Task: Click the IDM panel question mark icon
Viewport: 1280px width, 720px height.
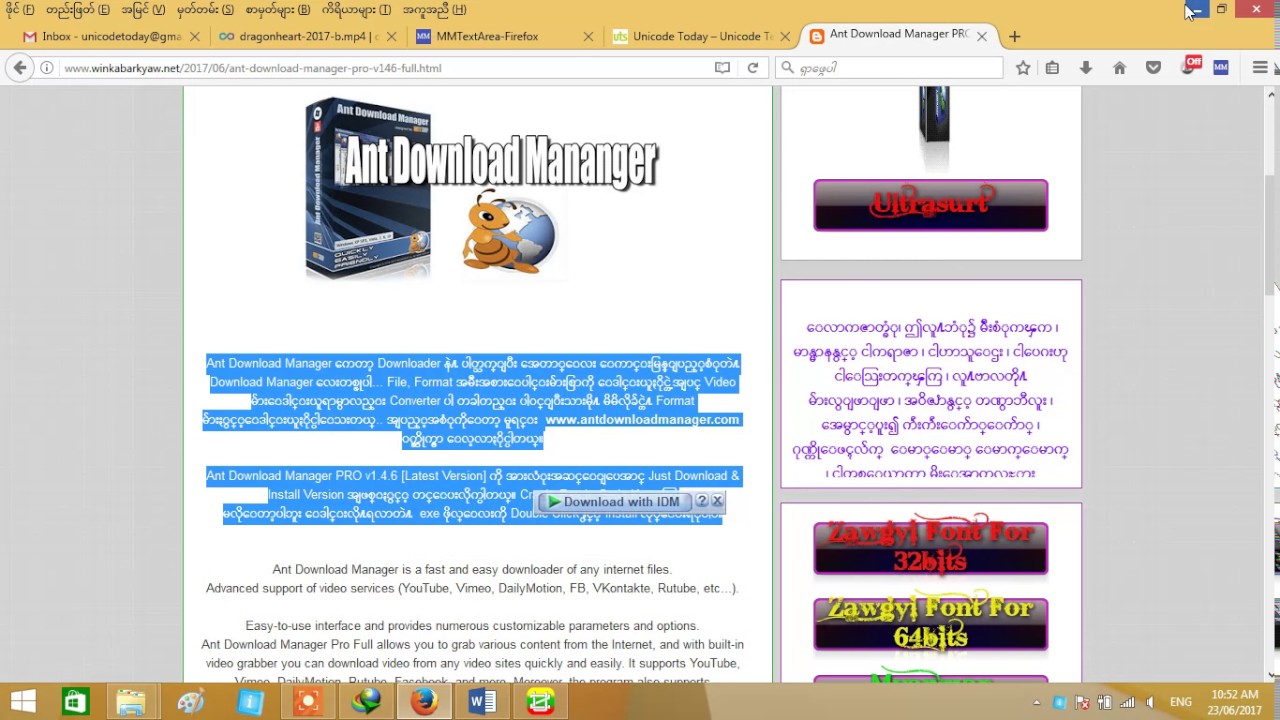Action: click(x=702, y=501)
